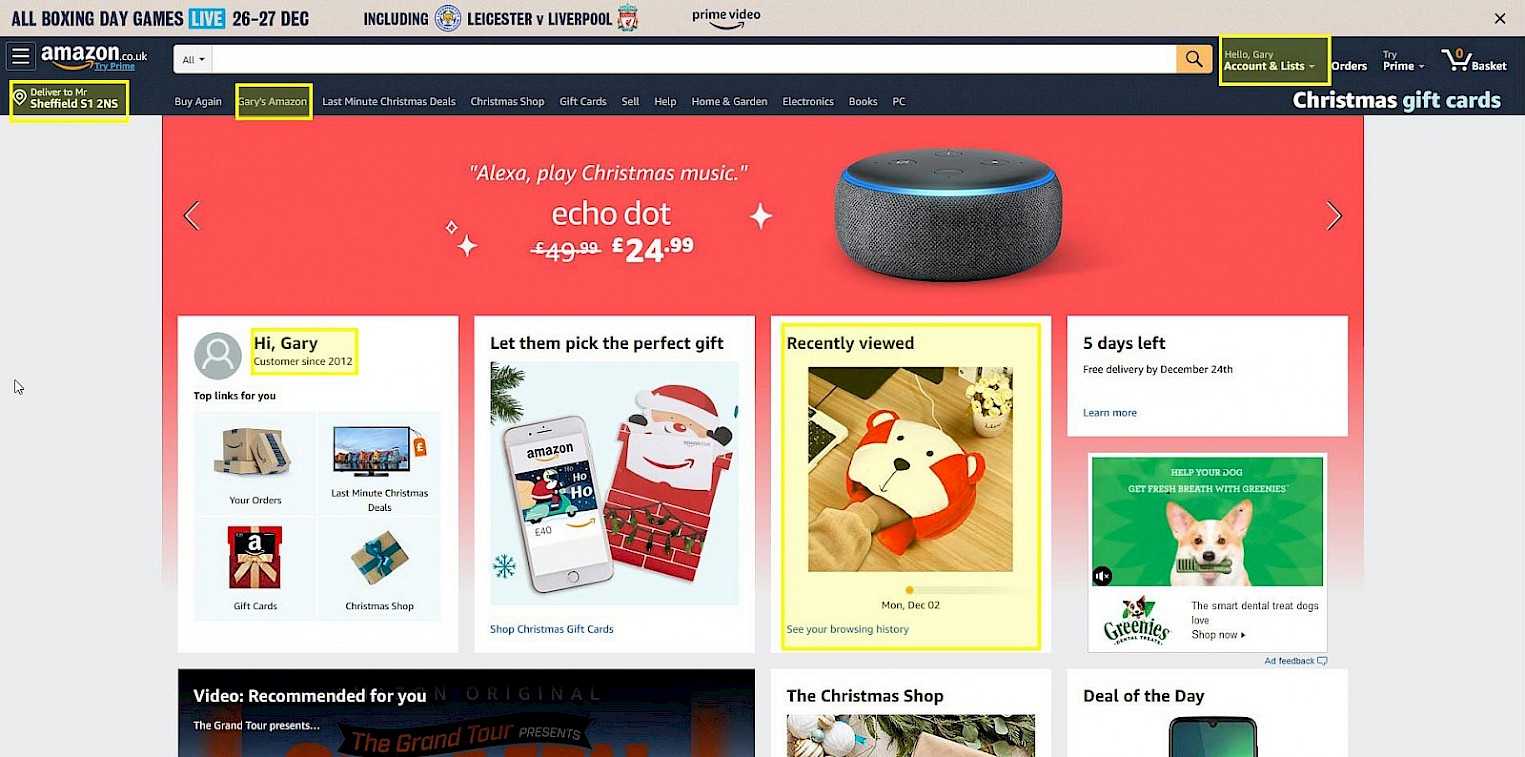
Task: Open the hamburger menu icon
Action: tap(21, 57)
